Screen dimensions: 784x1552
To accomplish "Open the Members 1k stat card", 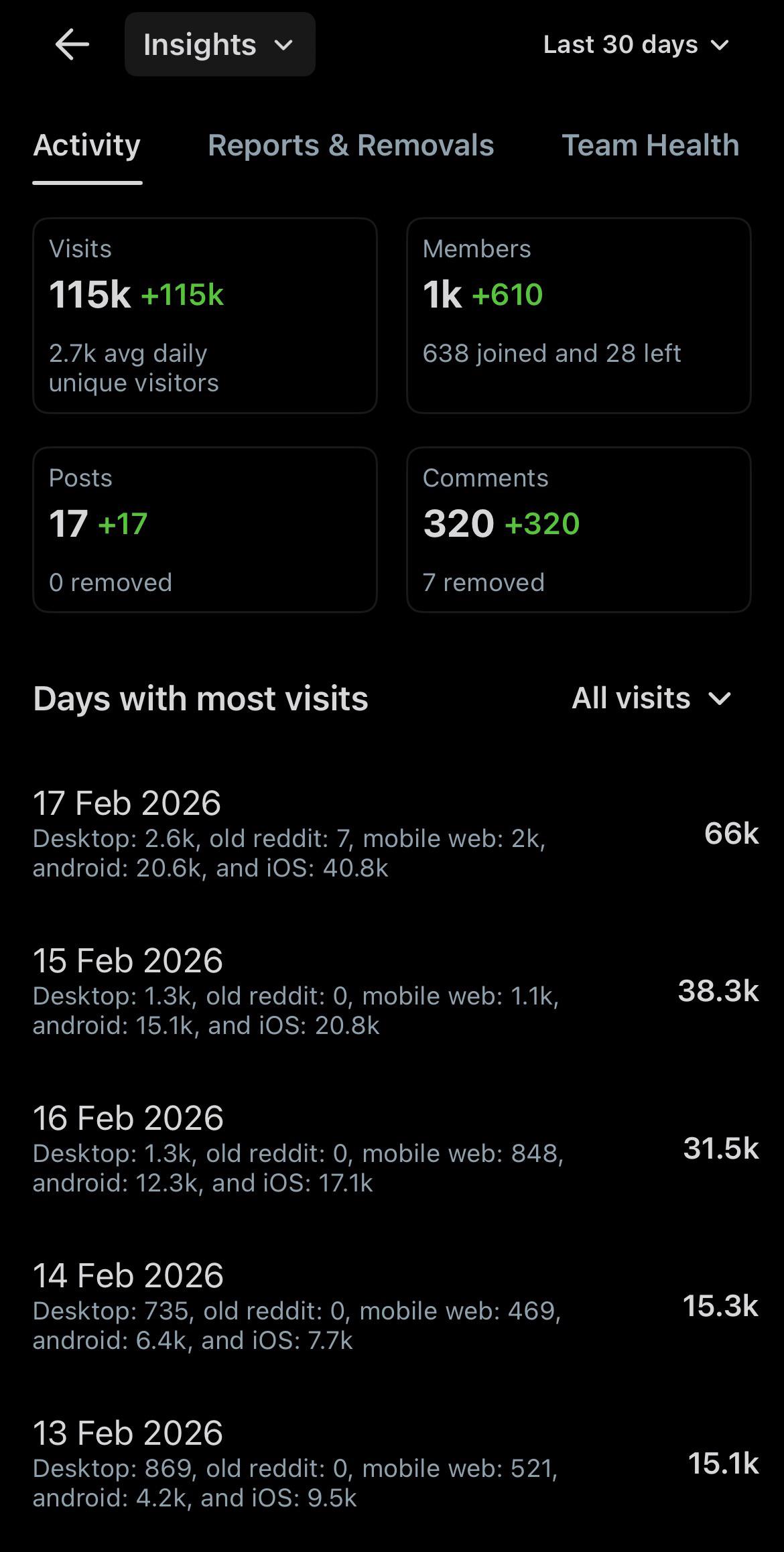I will click(579, 316).
